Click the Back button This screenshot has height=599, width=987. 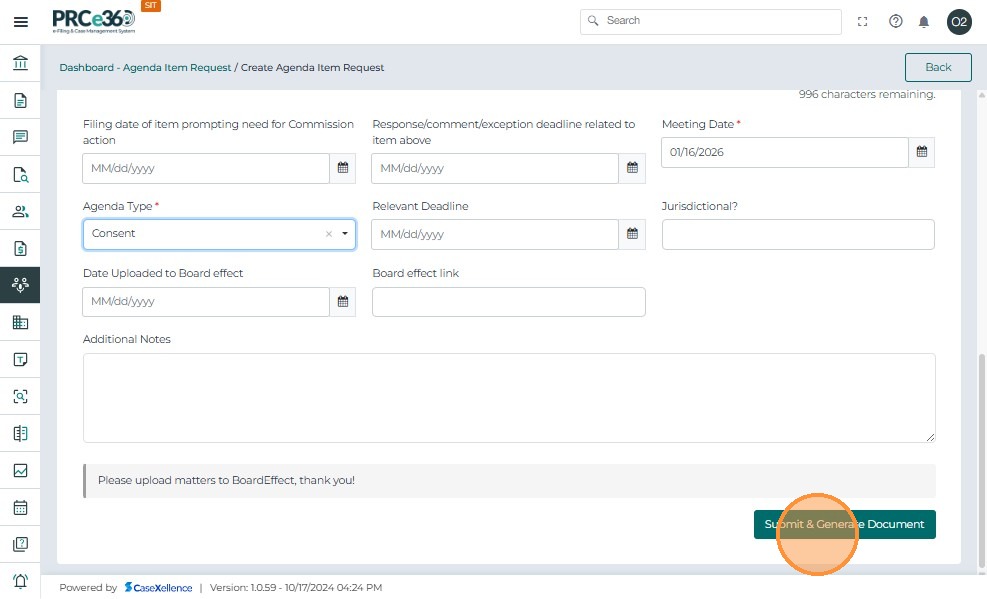(x=938, y=67)
